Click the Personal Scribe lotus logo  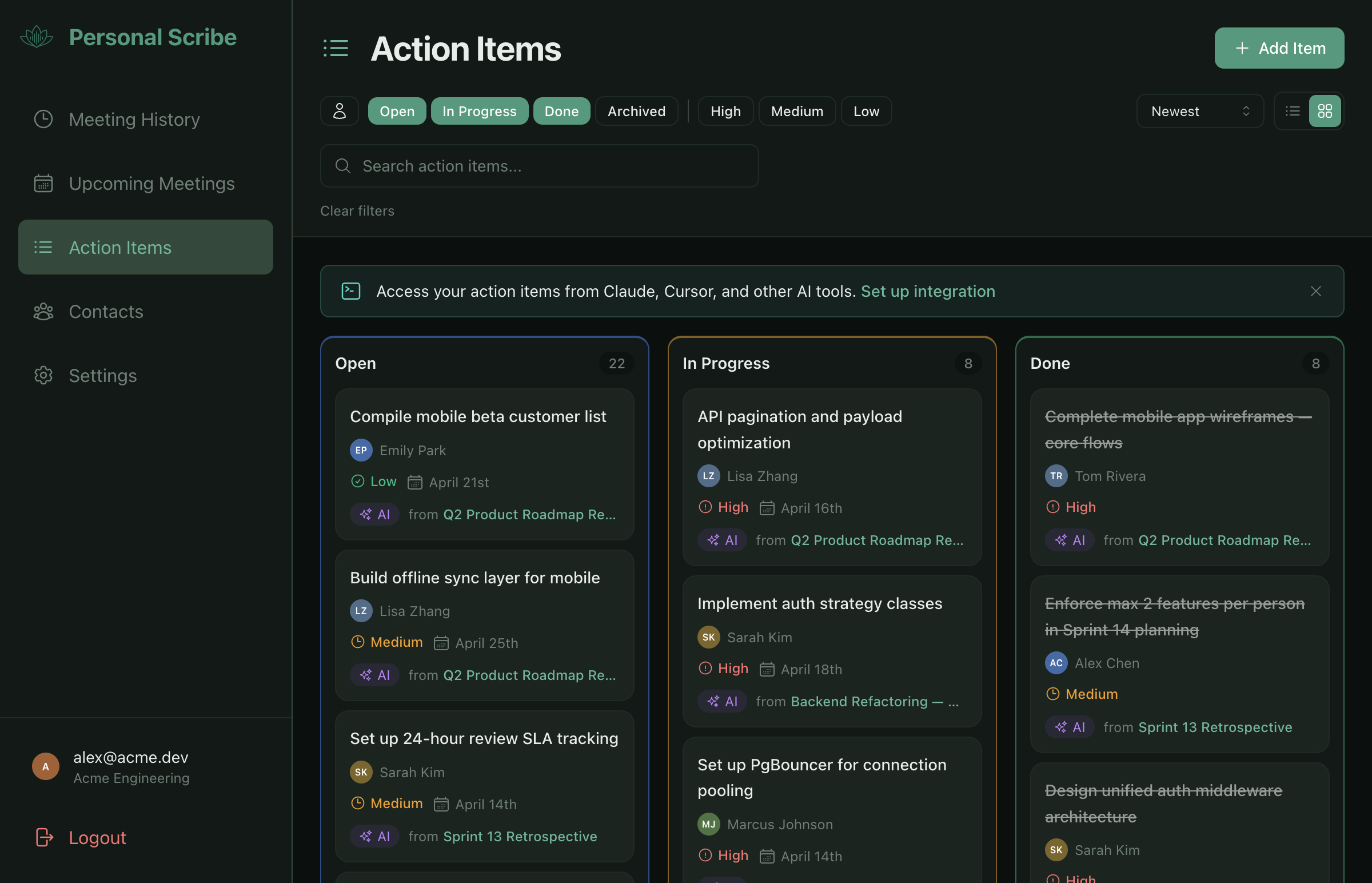pyautogui.click(x=37, y=37)
